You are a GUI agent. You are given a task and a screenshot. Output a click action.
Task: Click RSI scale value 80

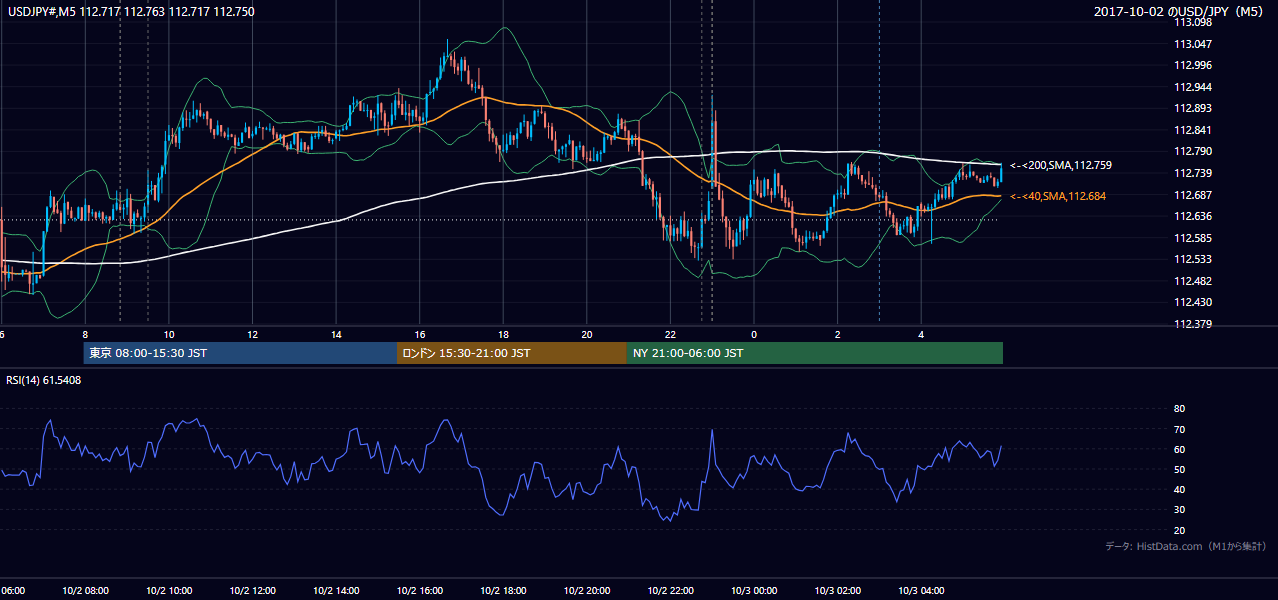click(x=1179, y=409)
